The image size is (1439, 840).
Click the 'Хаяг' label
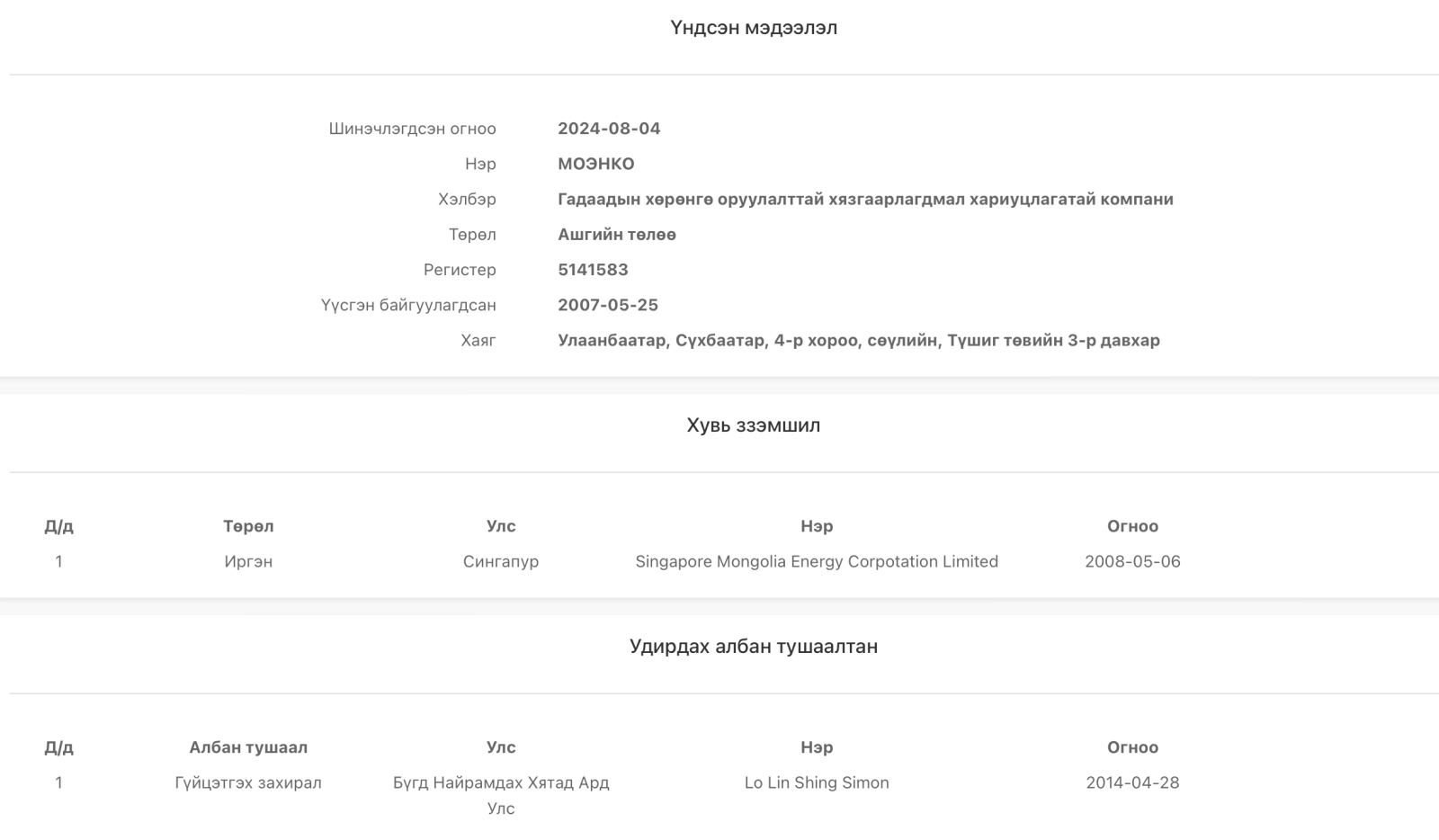pyautogui.click(x=478, y=340)
